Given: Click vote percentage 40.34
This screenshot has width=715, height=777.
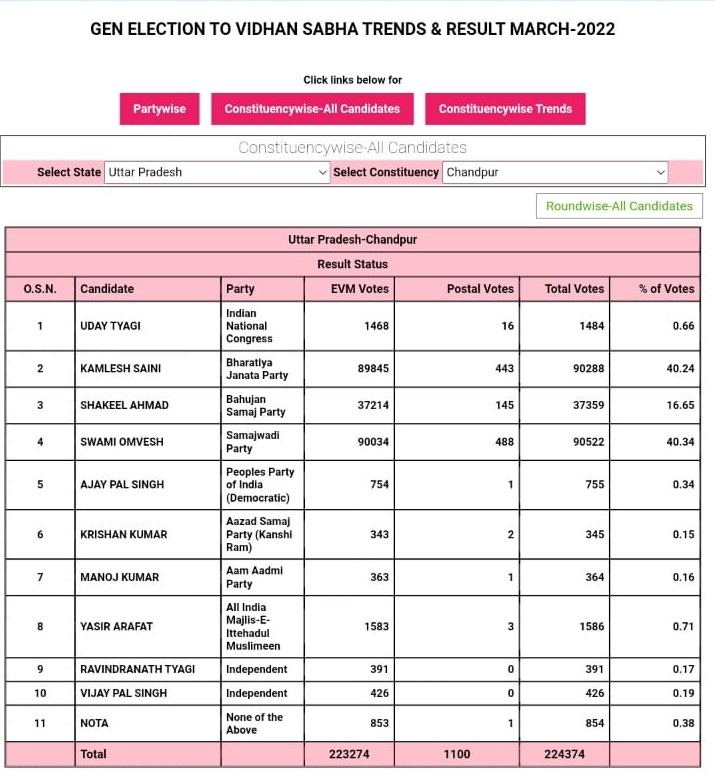Looking at the screenshot, I should (680, 442).
